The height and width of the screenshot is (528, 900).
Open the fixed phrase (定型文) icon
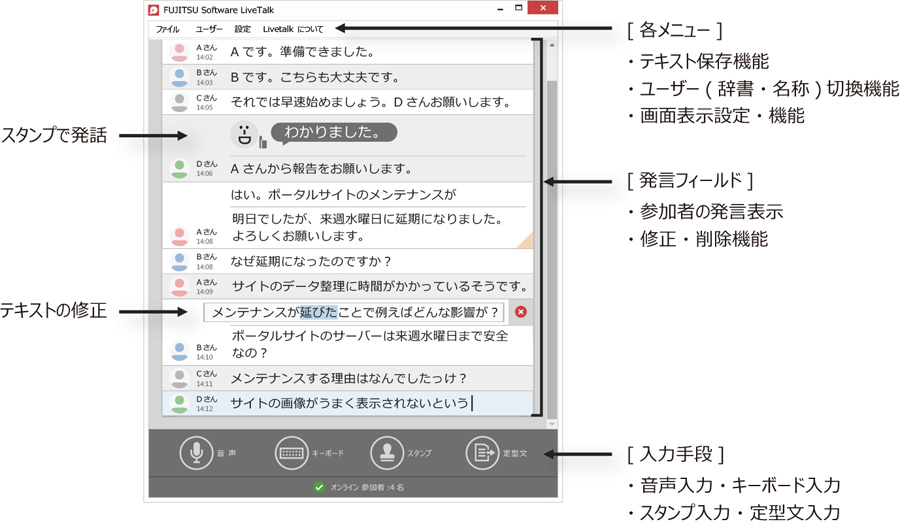click(x=482, y=453)
